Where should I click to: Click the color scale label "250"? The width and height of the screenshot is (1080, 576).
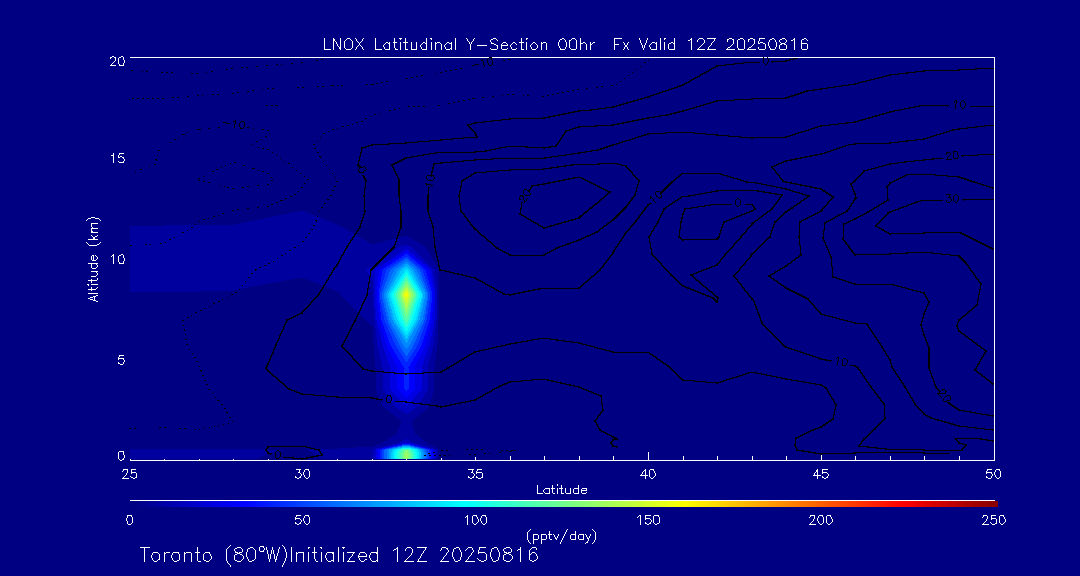(994, 520)
